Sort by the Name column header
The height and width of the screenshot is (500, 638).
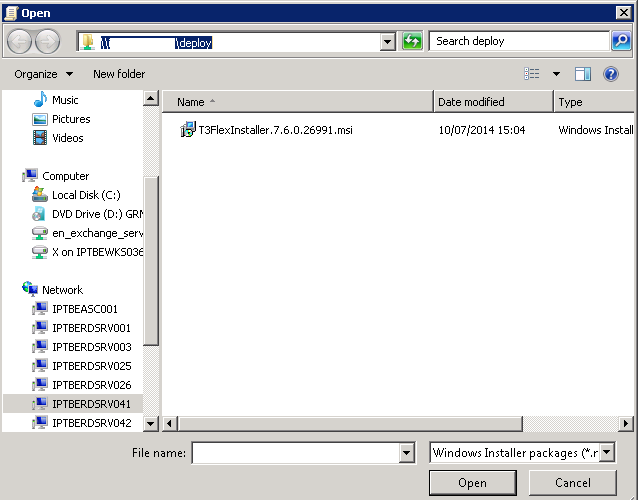(x=298, y=102)
